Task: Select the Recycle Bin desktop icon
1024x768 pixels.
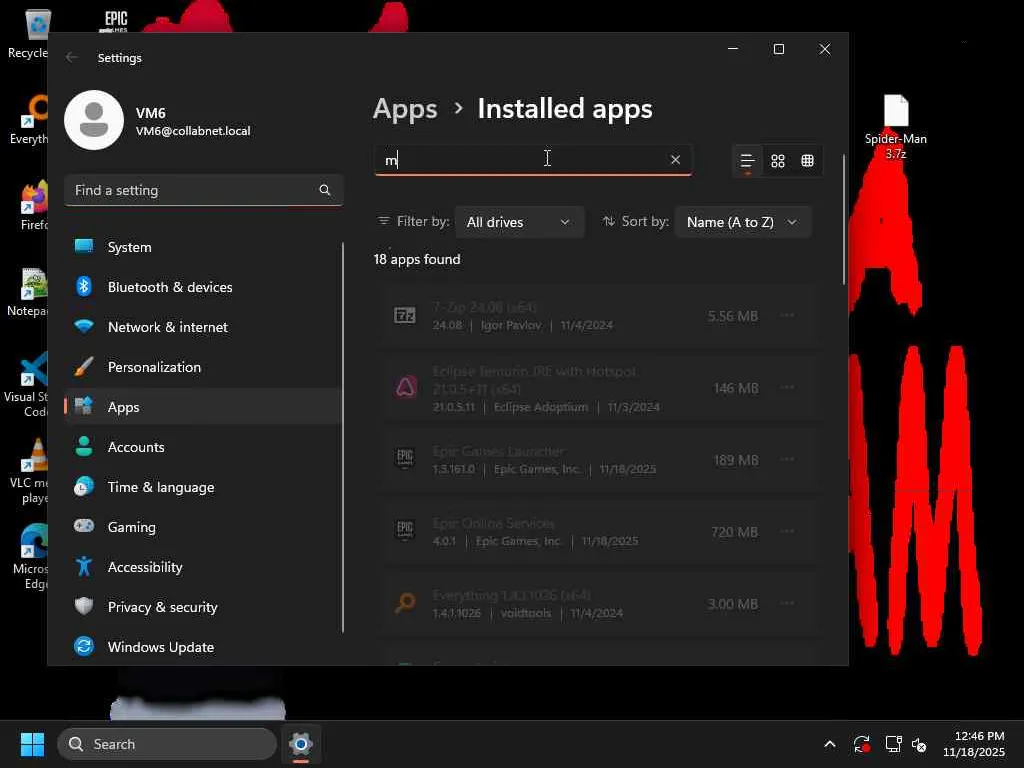Action: pyautogui.click(x=27, y=34)
